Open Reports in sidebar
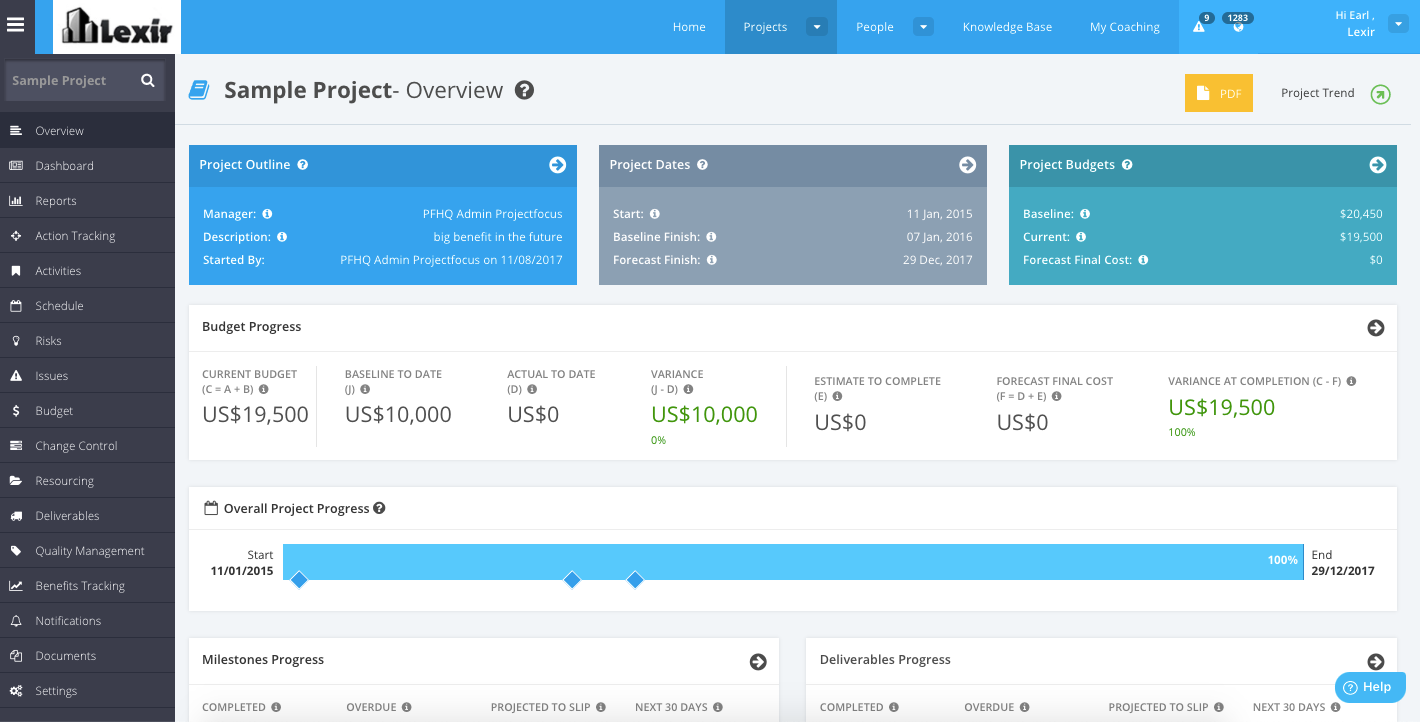The height and width of the screenshot is (722, 1420). click(87, 201)
